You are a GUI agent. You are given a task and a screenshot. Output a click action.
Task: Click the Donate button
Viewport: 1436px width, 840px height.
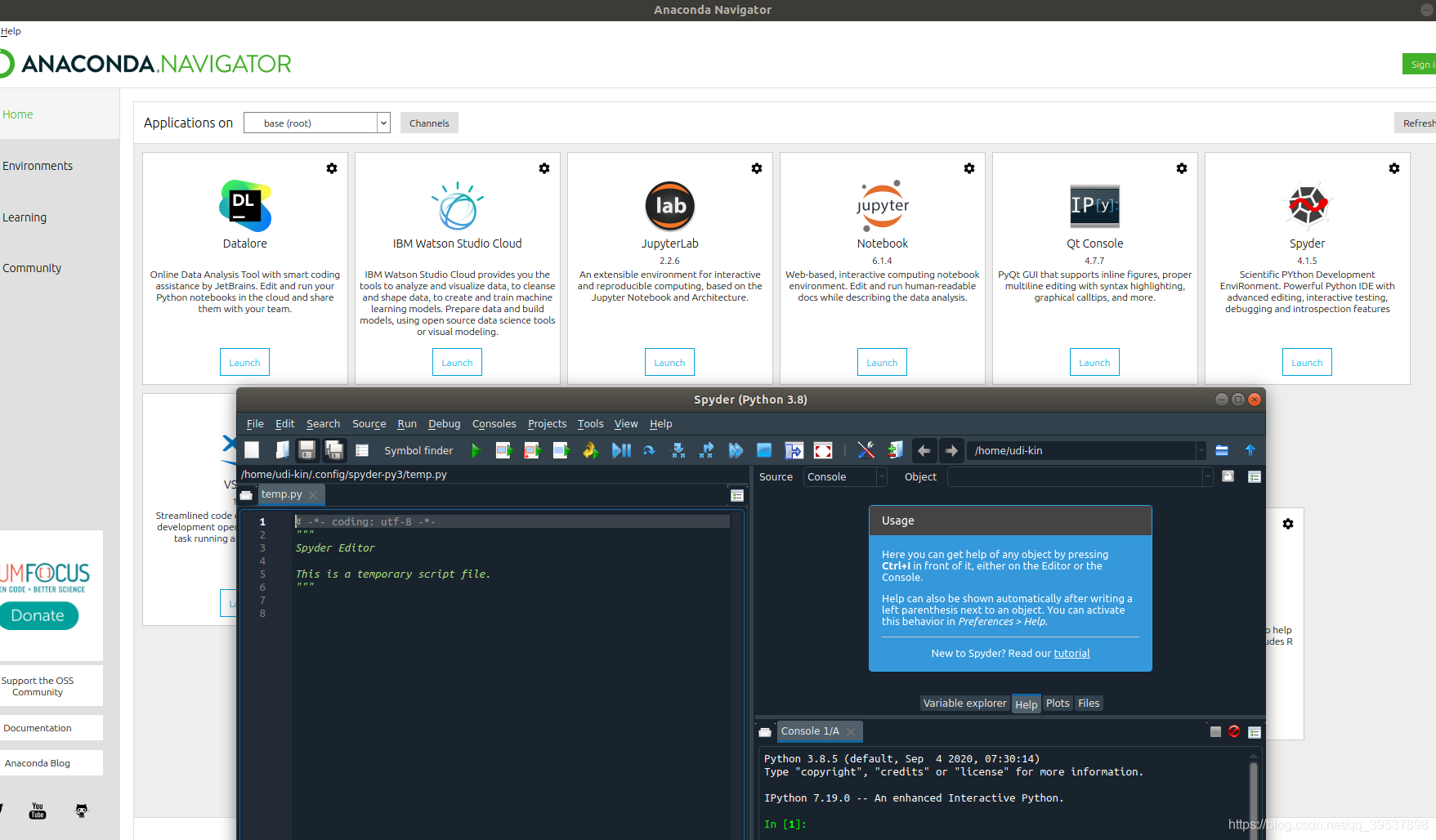pos(39,615)
